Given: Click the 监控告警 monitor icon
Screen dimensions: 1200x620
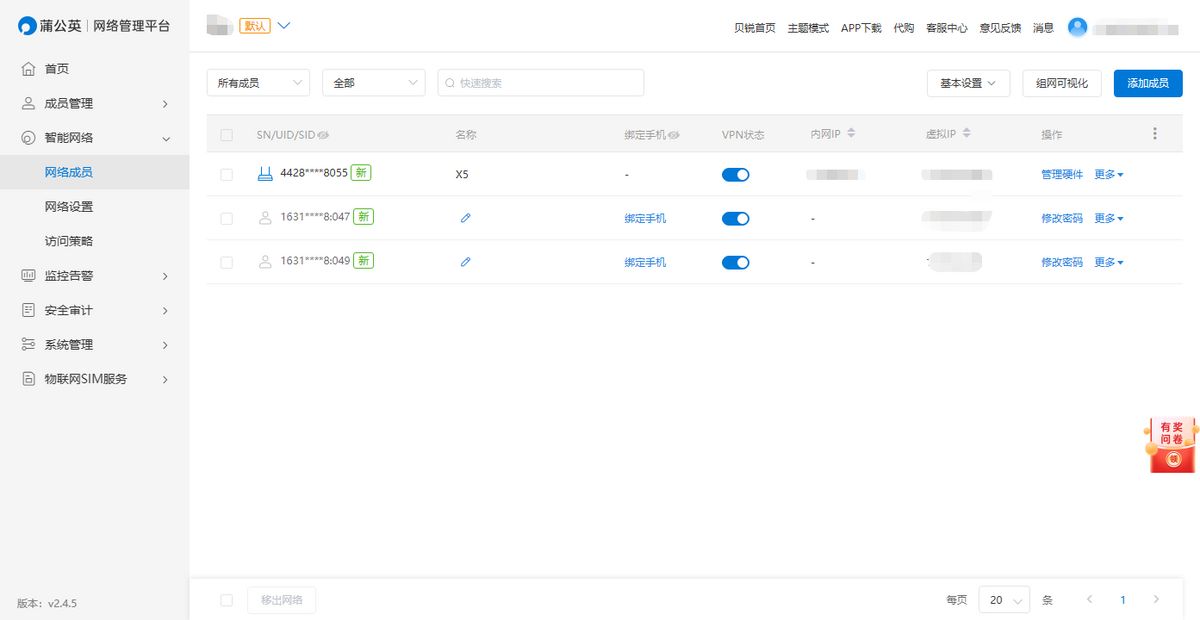Looking at the screenshot, I should (28, 275).
